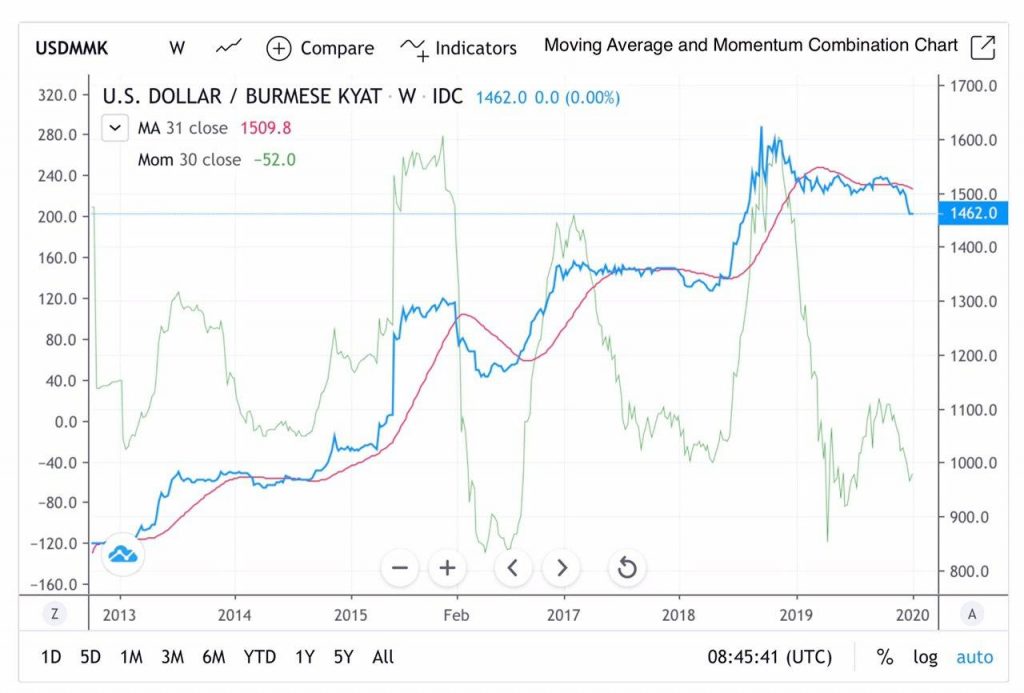1024x693 pixels.
Task: Zoom out with the minus button
Action: 400,568
